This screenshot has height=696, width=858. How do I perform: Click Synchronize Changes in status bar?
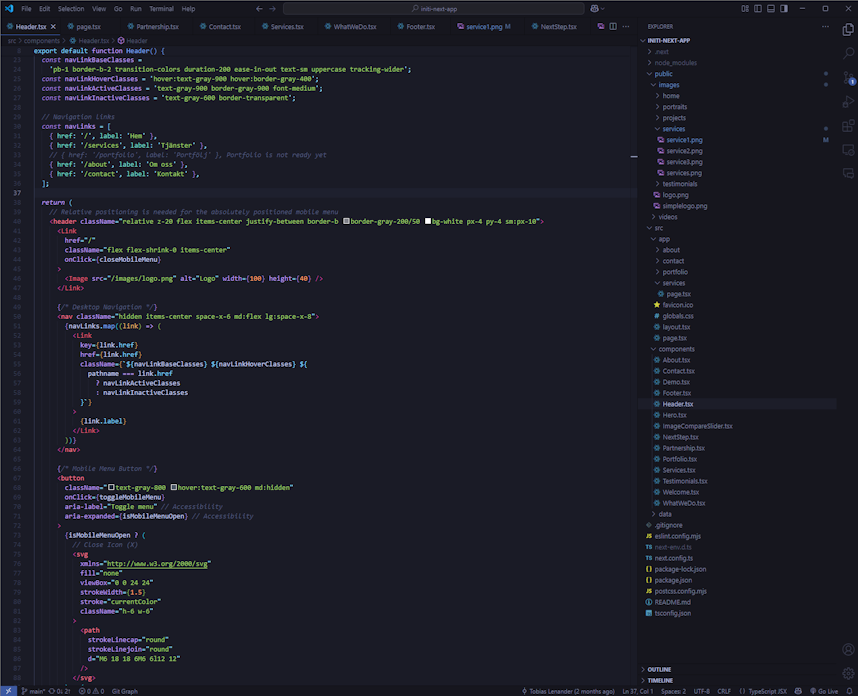point(60,691)
